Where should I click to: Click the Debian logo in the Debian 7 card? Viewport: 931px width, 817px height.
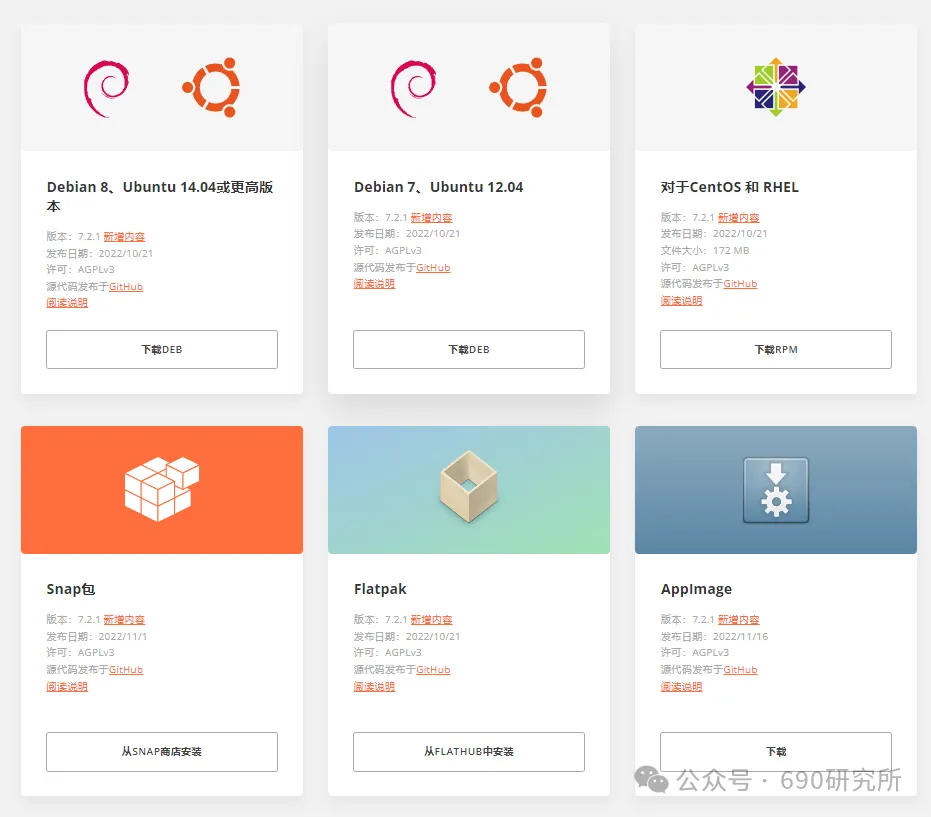[413, 88]
